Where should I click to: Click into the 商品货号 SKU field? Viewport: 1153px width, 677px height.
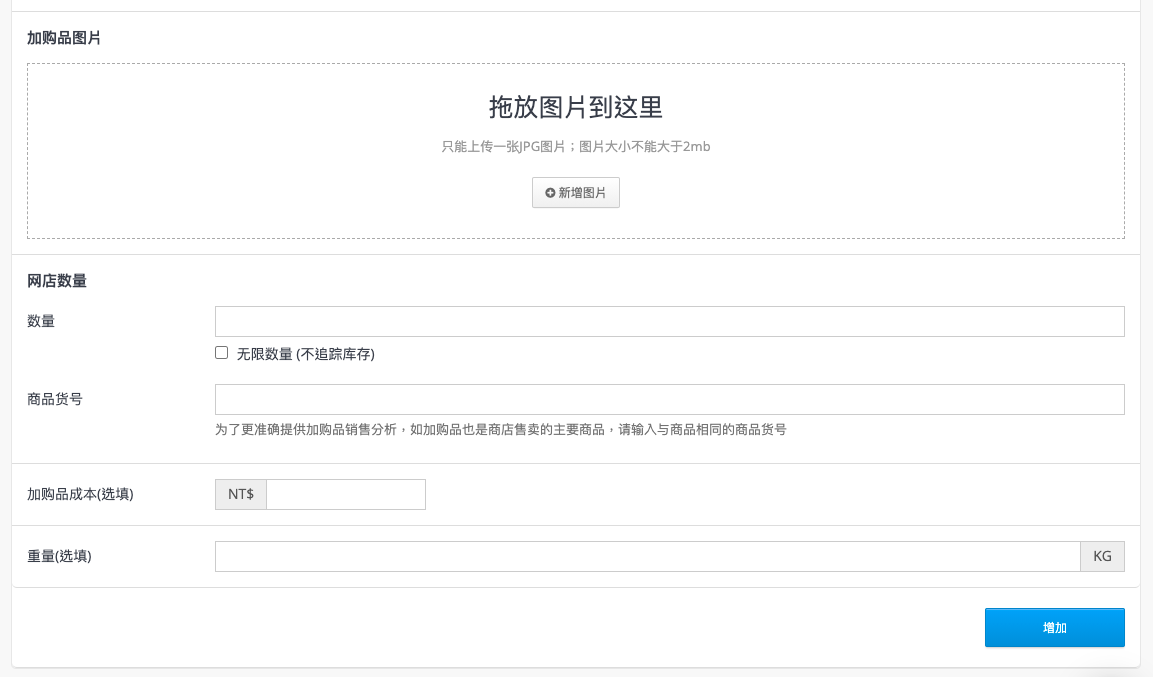pos(669,399)
